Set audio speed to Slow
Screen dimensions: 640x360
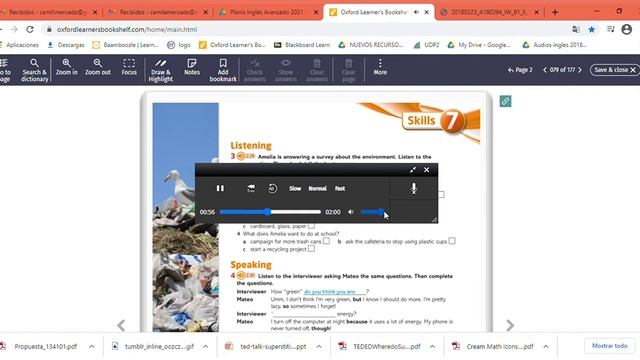coord(295,189)
